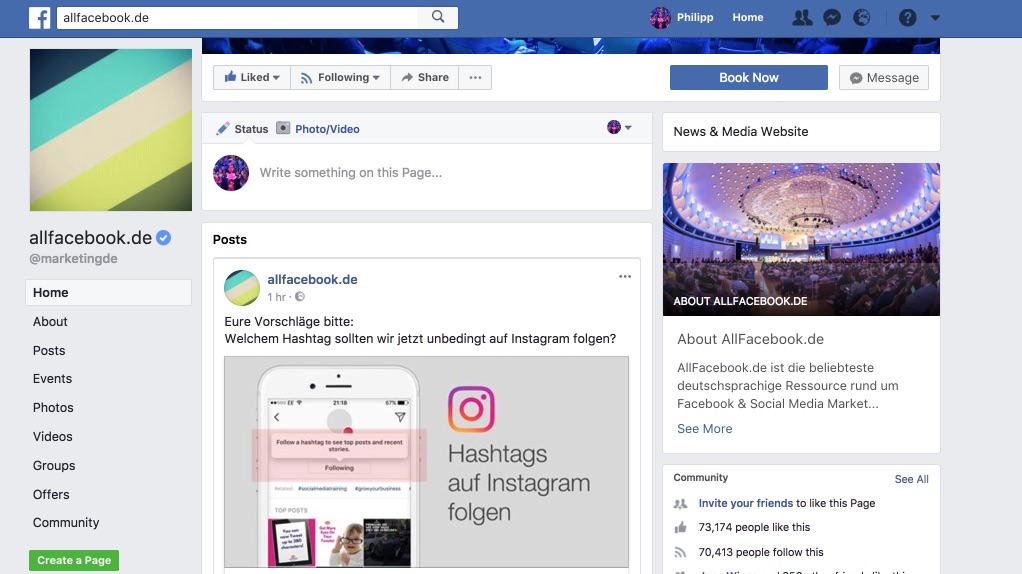Click the Facebook logo icon

[39, 18]
